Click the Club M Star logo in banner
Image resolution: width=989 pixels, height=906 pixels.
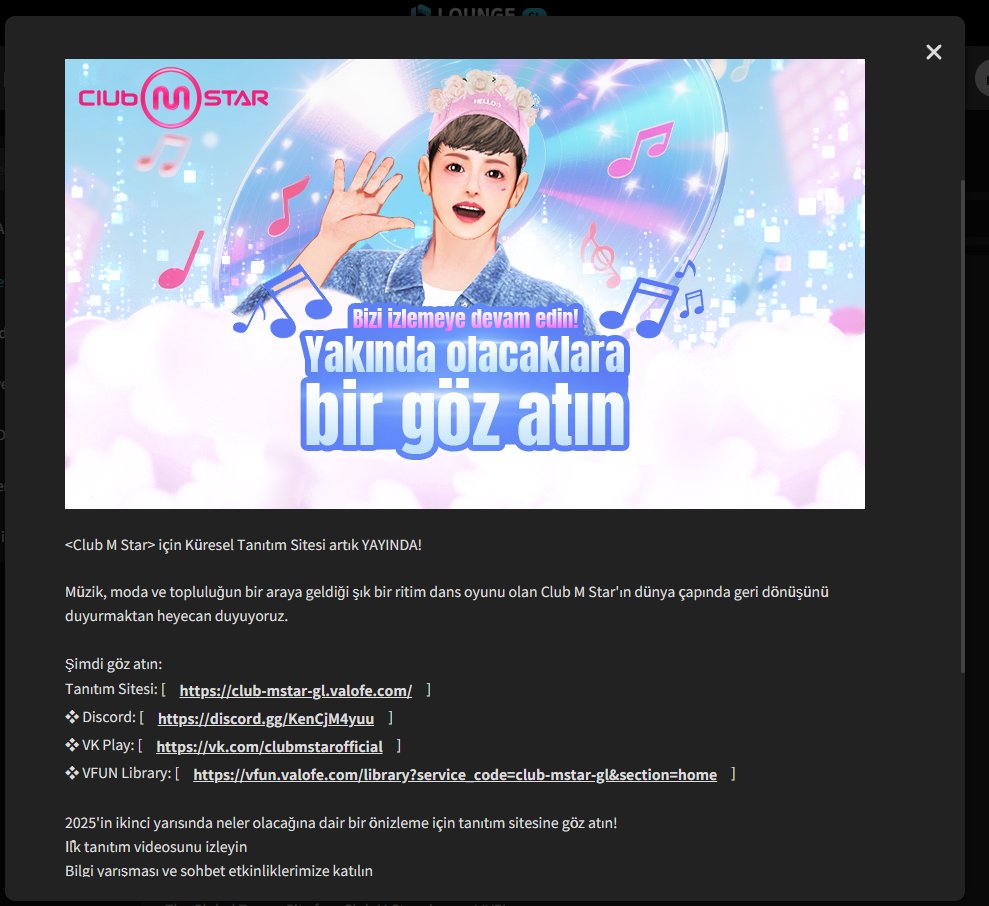coord(173,98)
